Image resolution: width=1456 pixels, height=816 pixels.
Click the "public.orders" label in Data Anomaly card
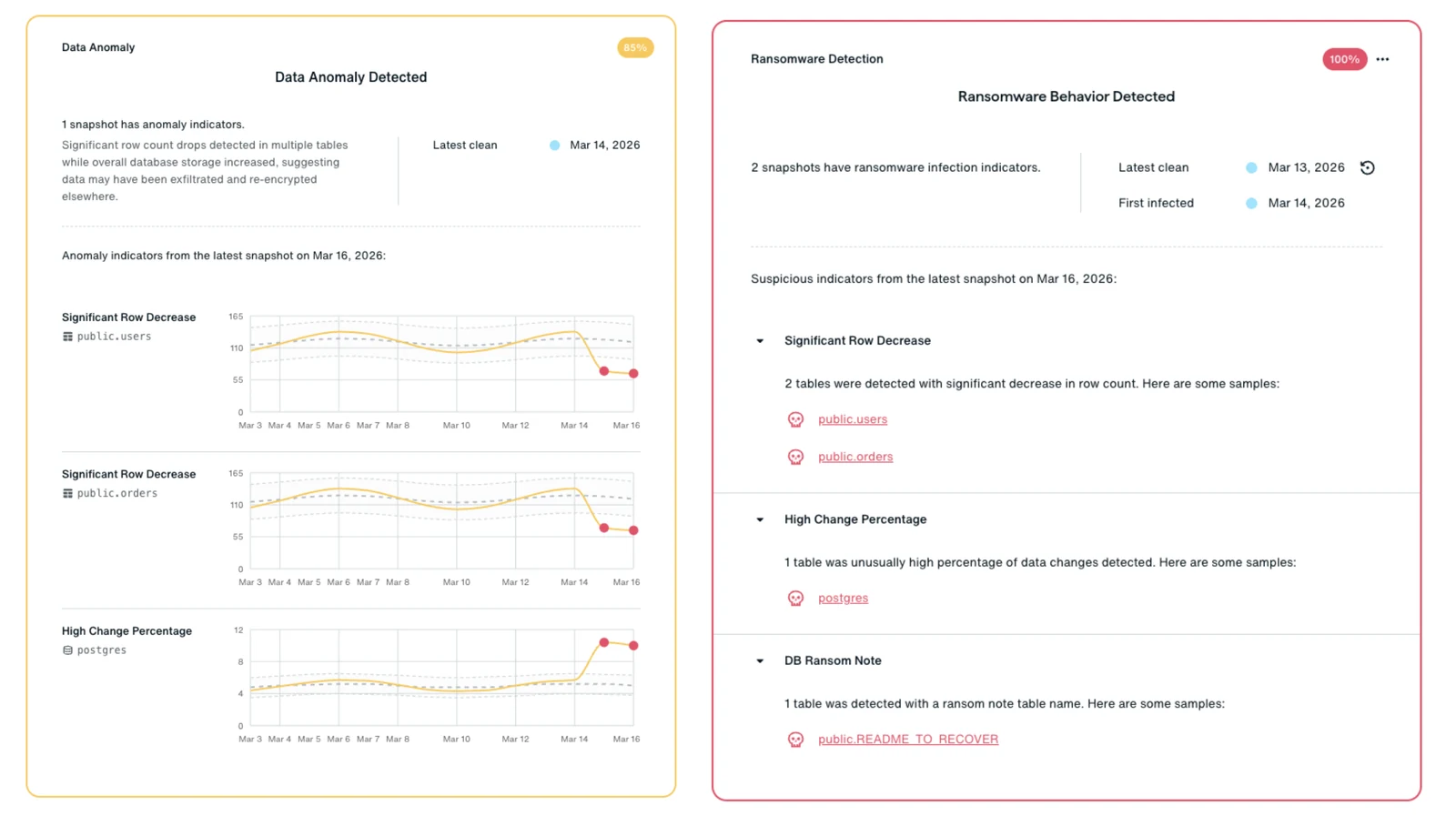coord(117,493)
